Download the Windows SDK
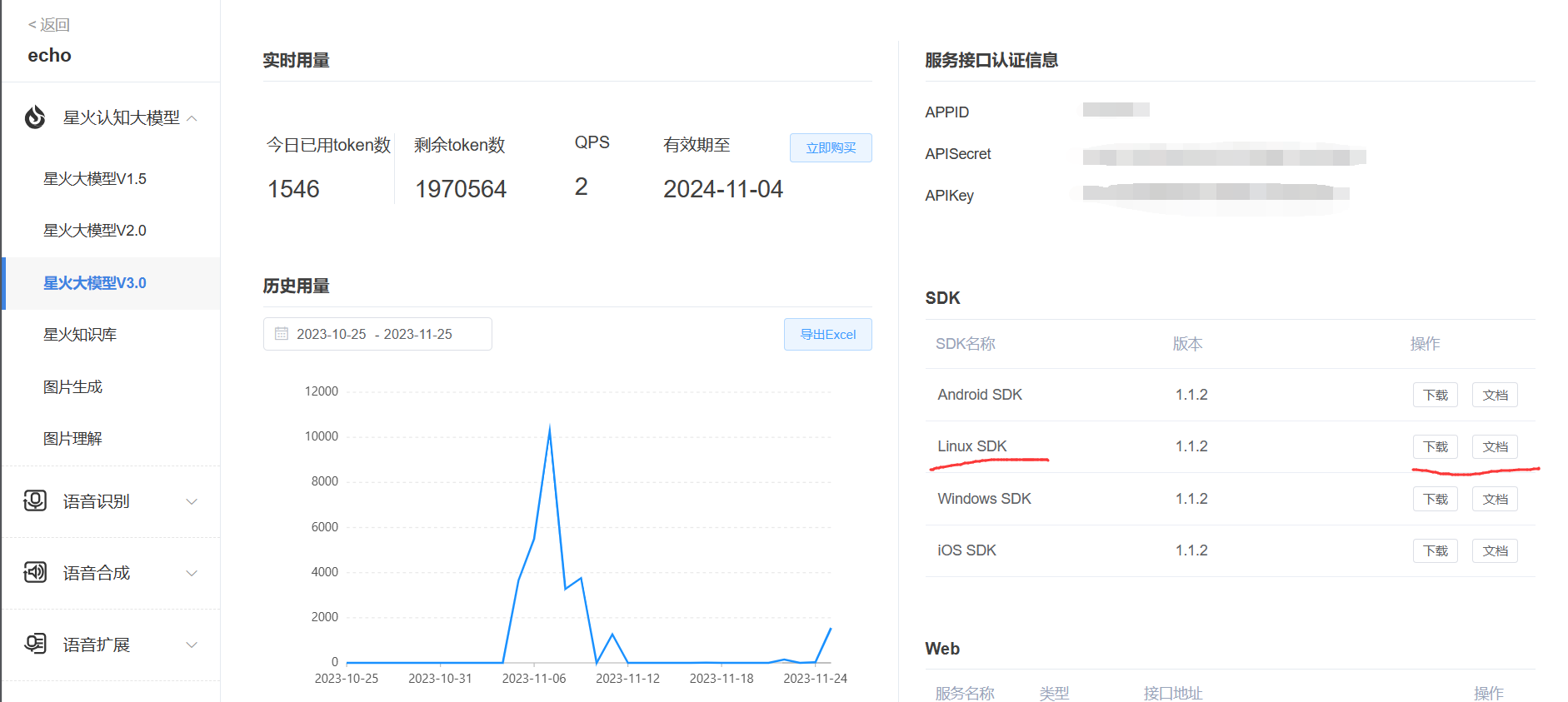 point(1435,499)
